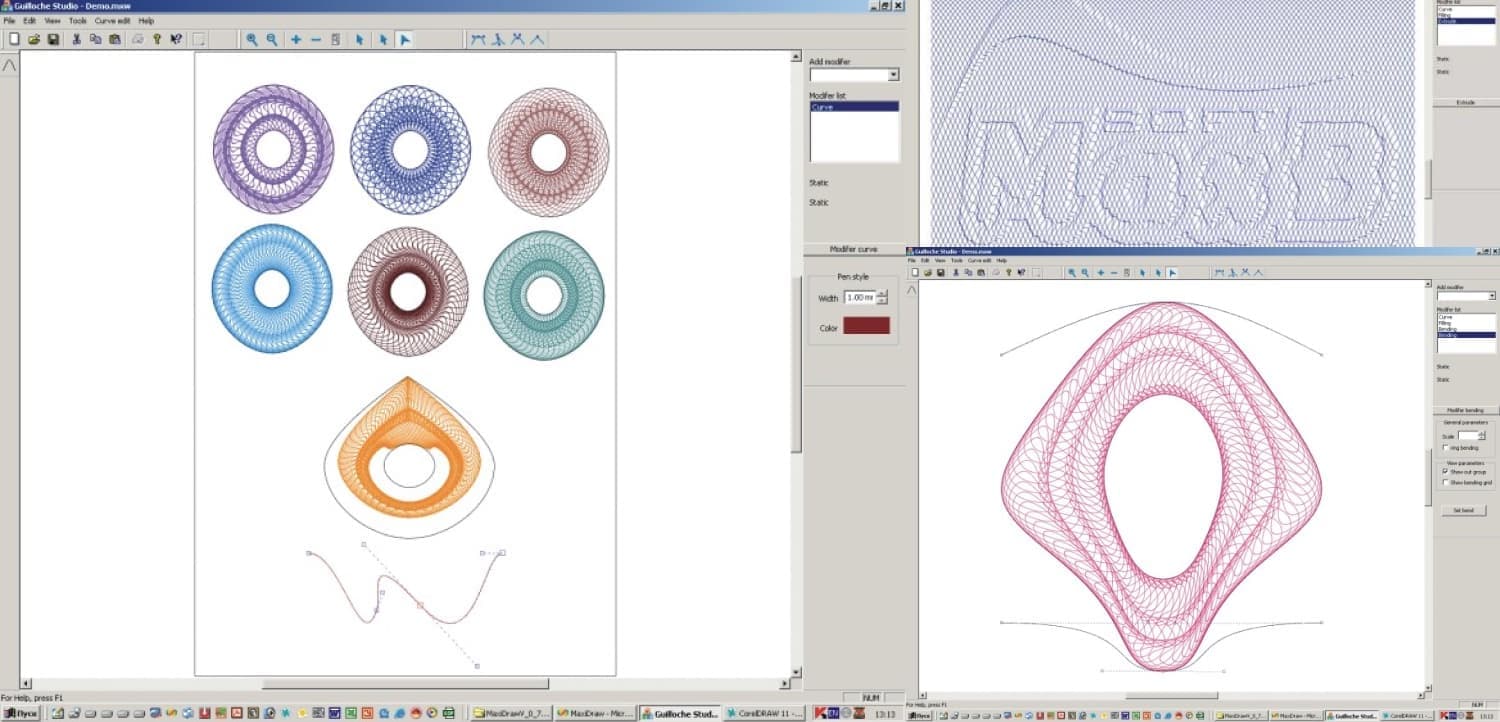The width and height of the screenshot is (1500, 722).
Task: Click Copy icon in left window toolbar
Action: [x=95, y=39]
